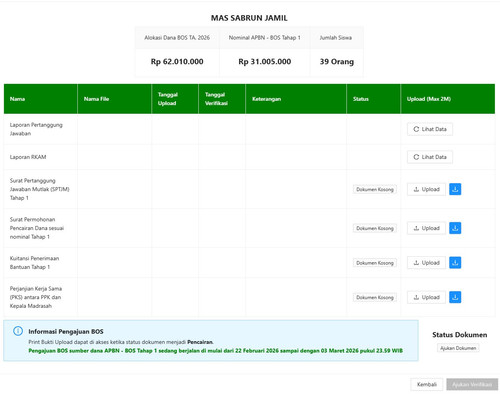Screen dimensions: 500x394
Task: Click the Kembali button
Action: [x=427, y=384]
